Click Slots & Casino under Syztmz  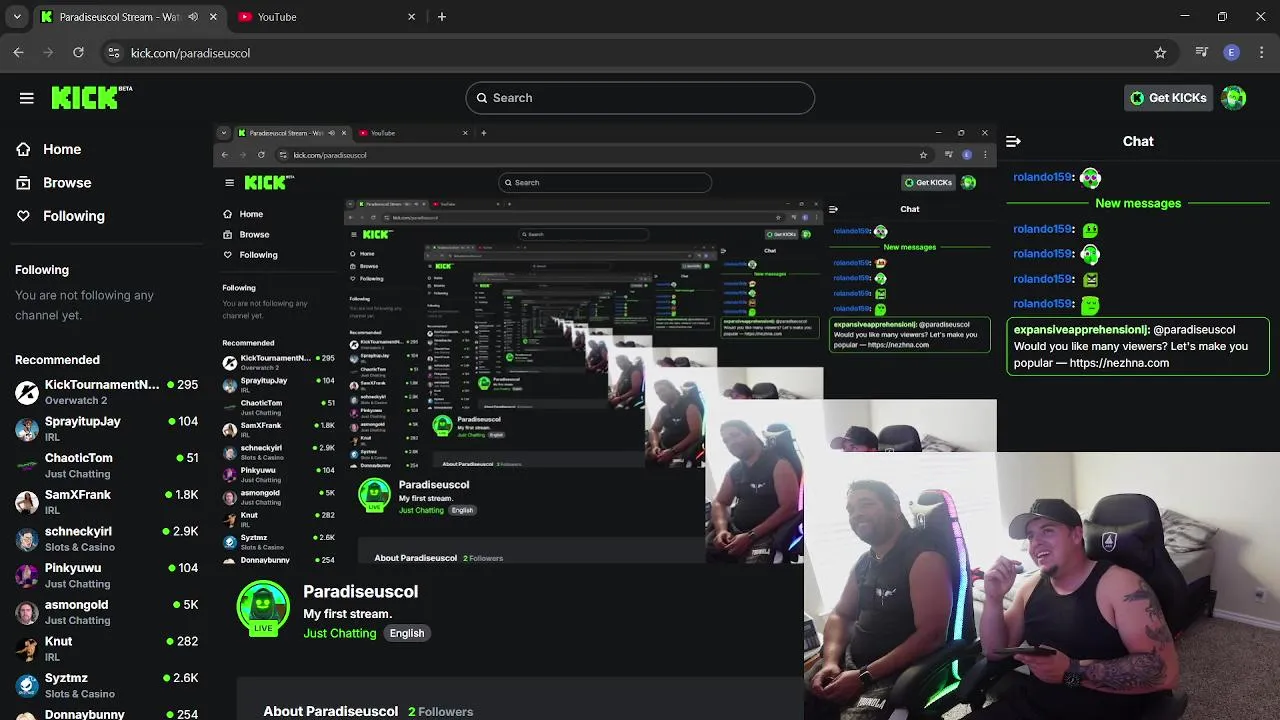[80, 694]
